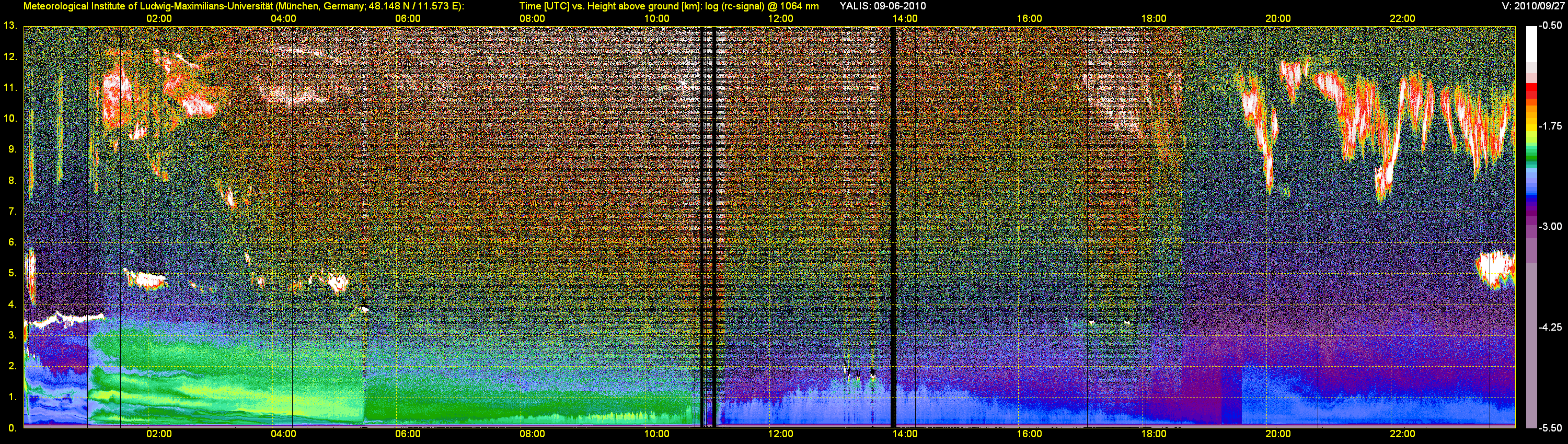
Task: Click the 'log (rc-signal) @ 1064 nm' label
Action: (762, 6)
